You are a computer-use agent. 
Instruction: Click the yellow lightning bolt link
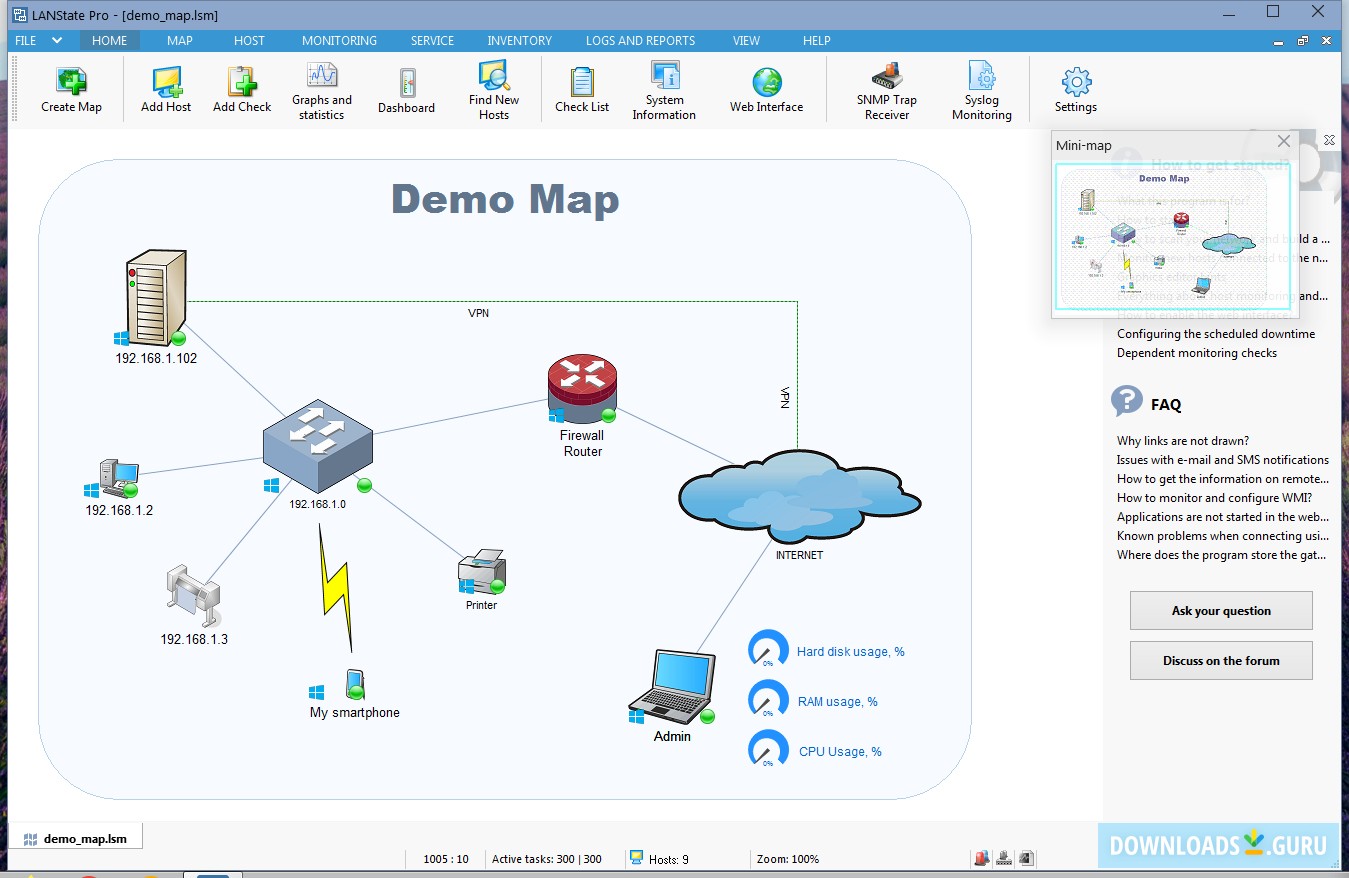point(335,589)
